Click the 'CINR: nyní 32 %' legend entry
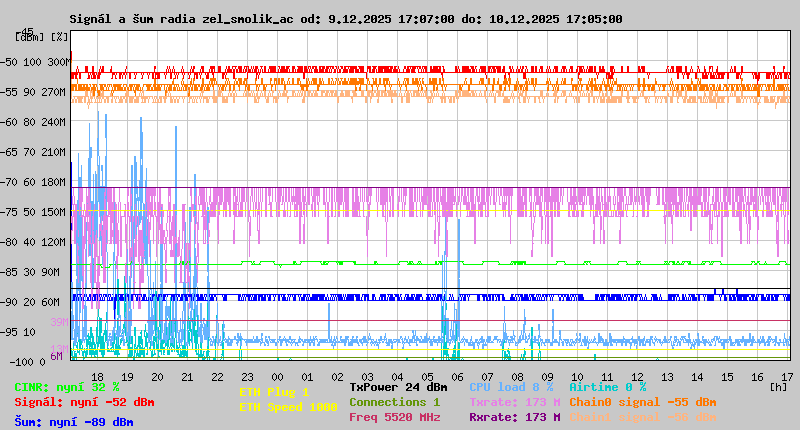 (x=67, y=387)
